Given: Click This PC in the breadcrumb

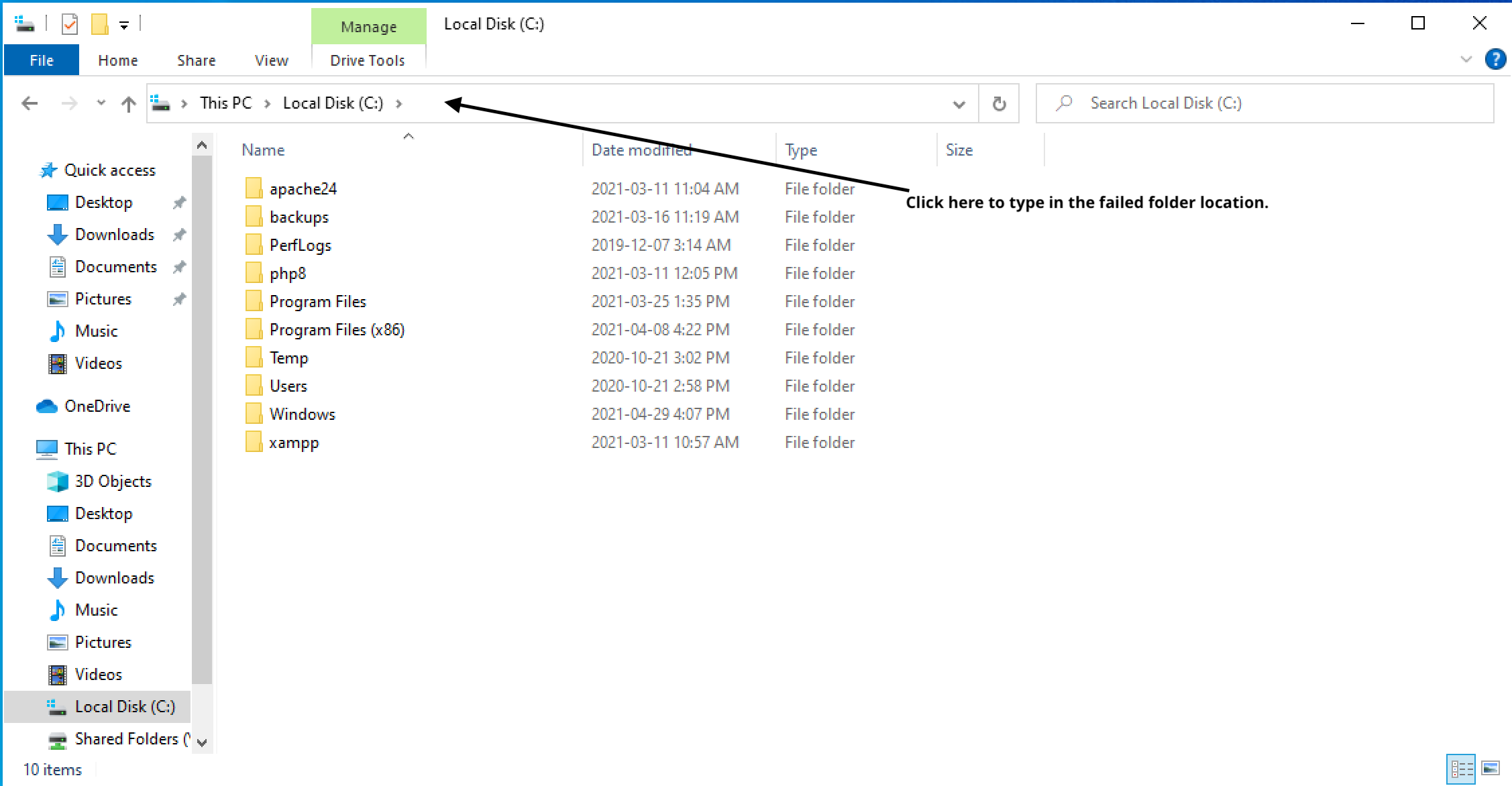Looking at the screenshot, I should (225, 103).
